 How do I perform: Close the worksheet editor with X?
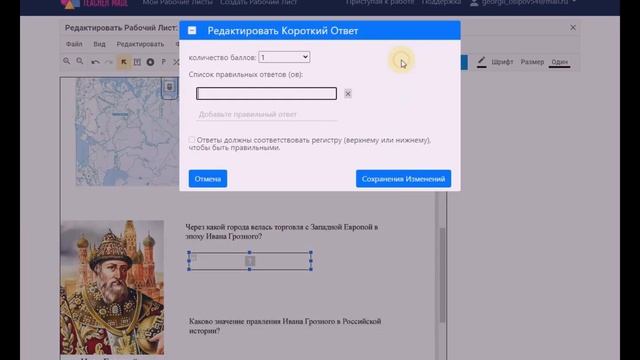573,28
